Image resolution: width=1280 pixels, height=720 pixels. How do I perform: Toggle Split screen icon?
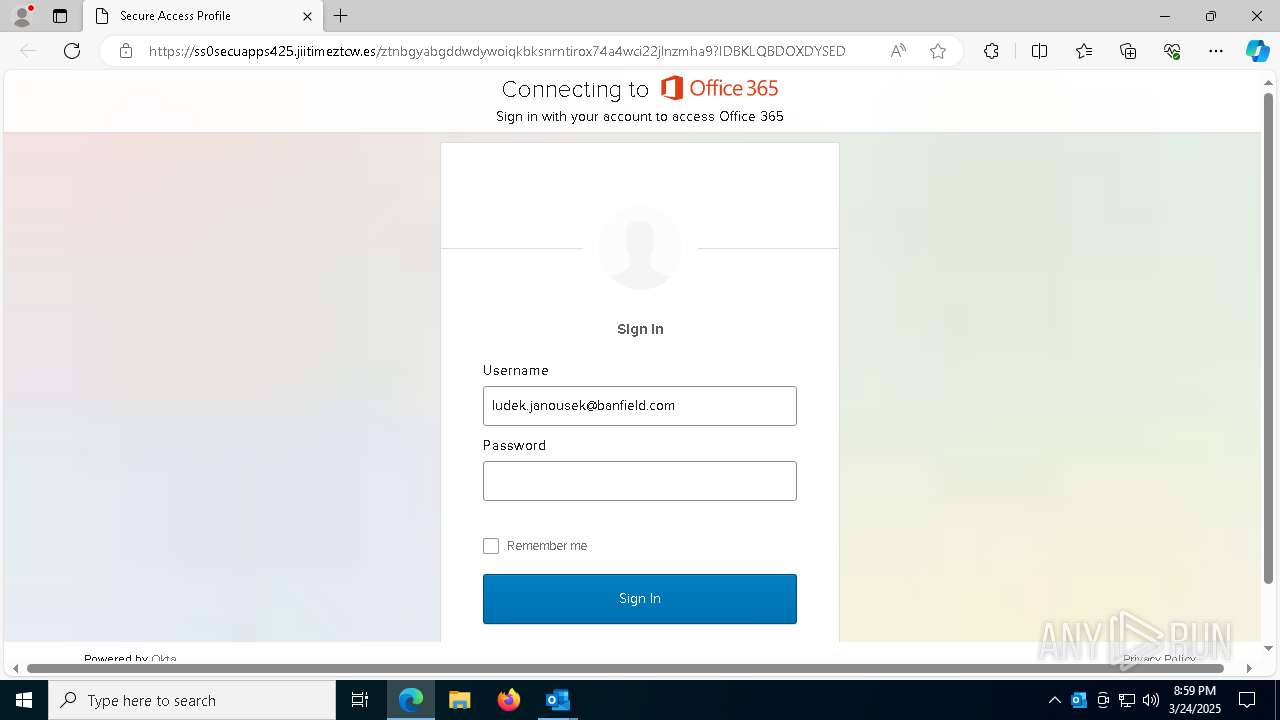[x=1039, y=51]
